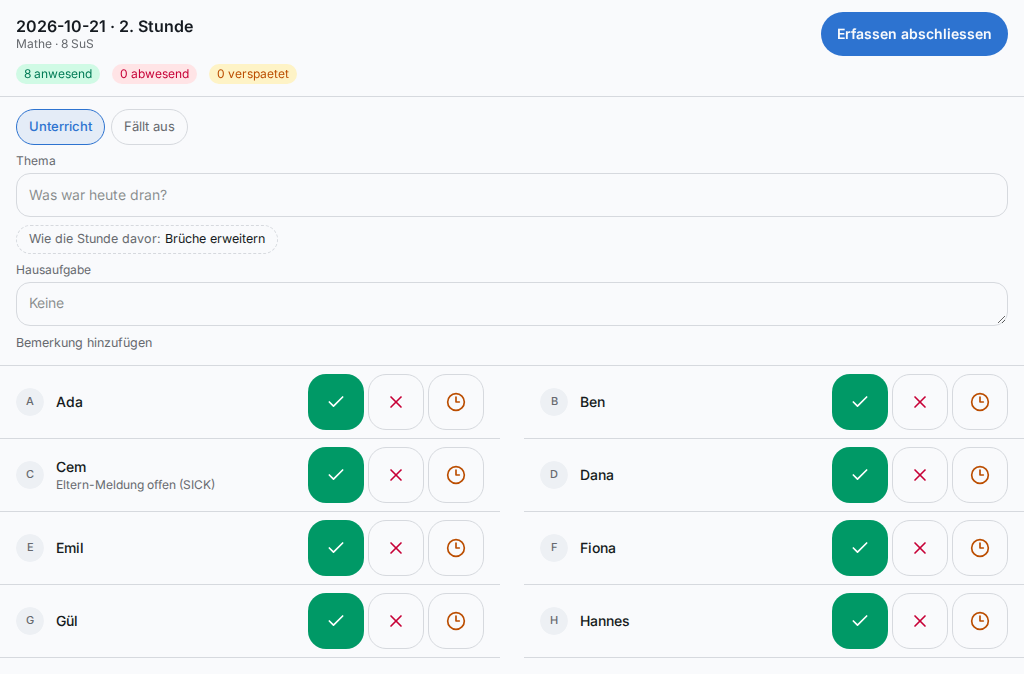
Task: Select Ben's green present checkmark
Action: pyautogui.click(x=859, y=402)
